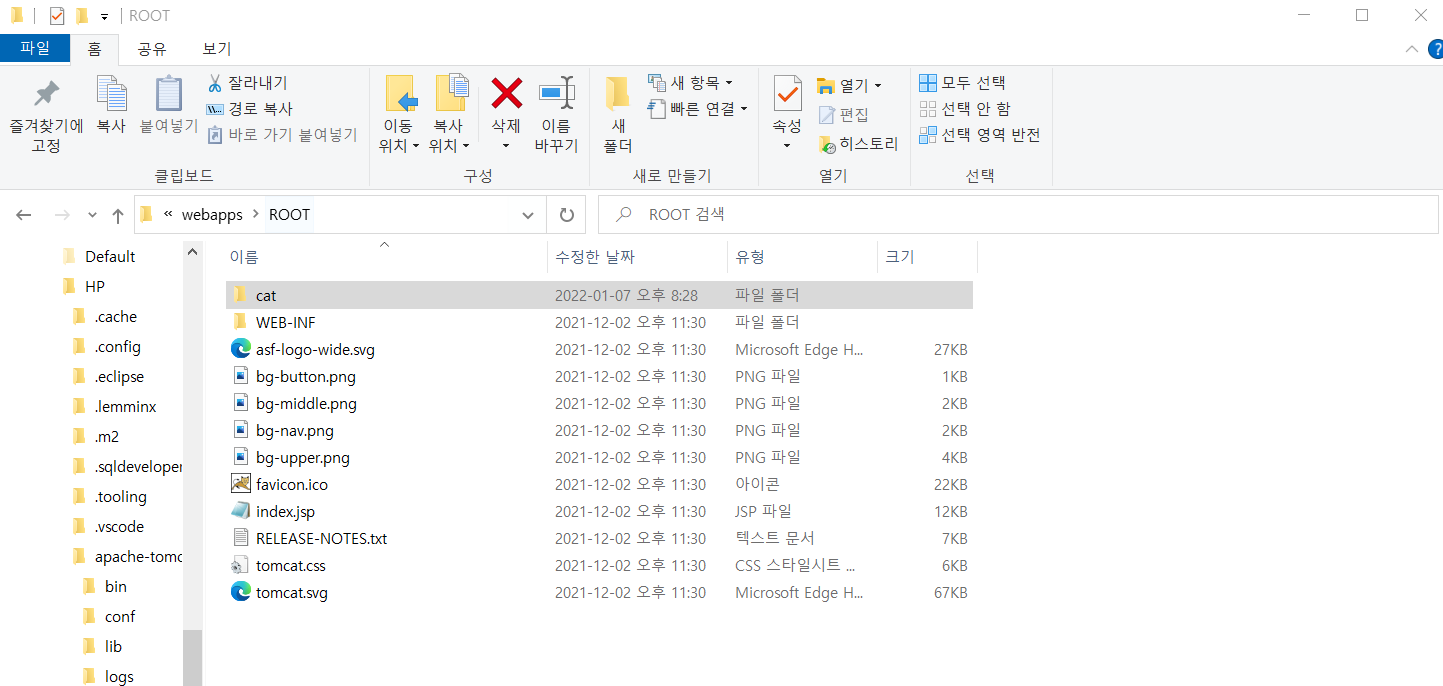
Task: Select the WEB-INF folder
Action: 599,322
